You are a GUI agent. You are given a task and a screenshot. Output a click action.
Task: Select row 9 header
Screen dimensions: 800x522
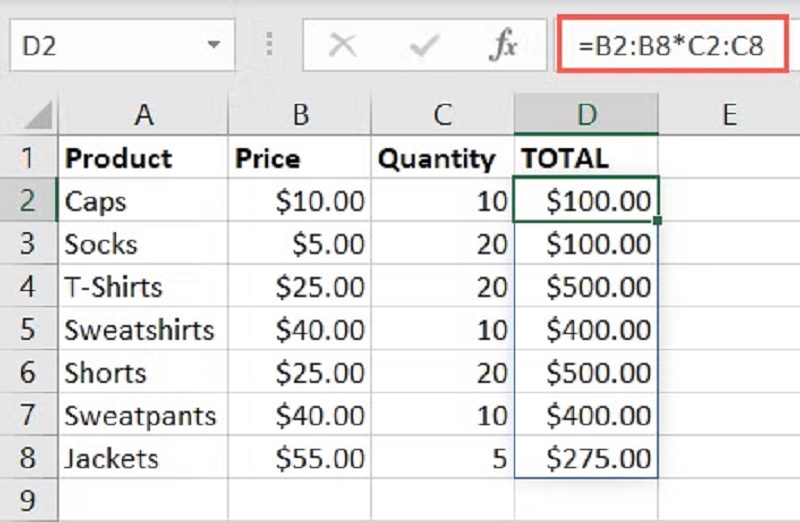[28, 499]
